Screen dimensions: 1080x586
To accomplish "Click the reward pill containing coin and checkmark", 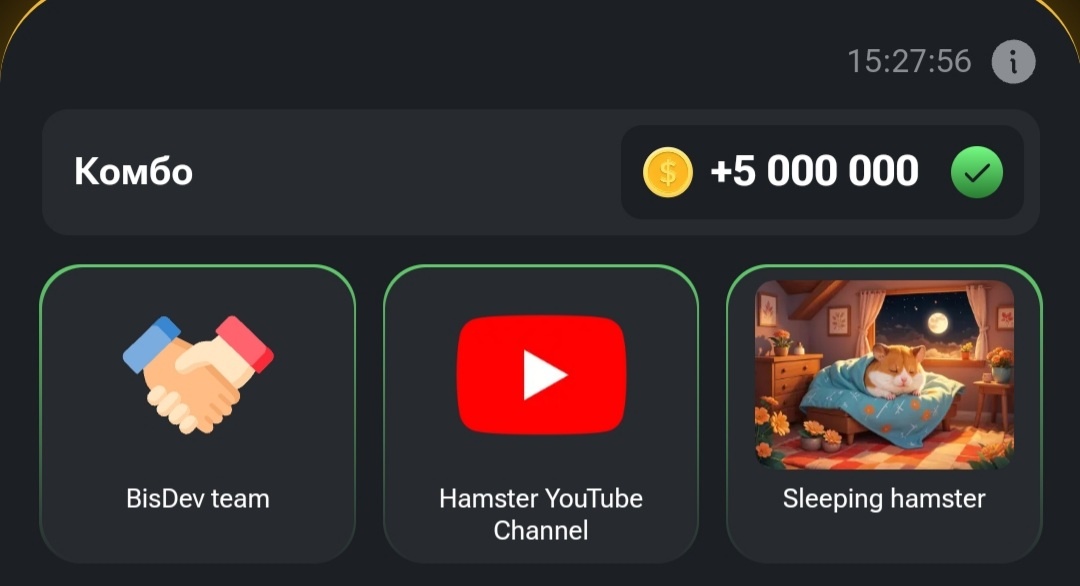I will click(x=822, y=172).
